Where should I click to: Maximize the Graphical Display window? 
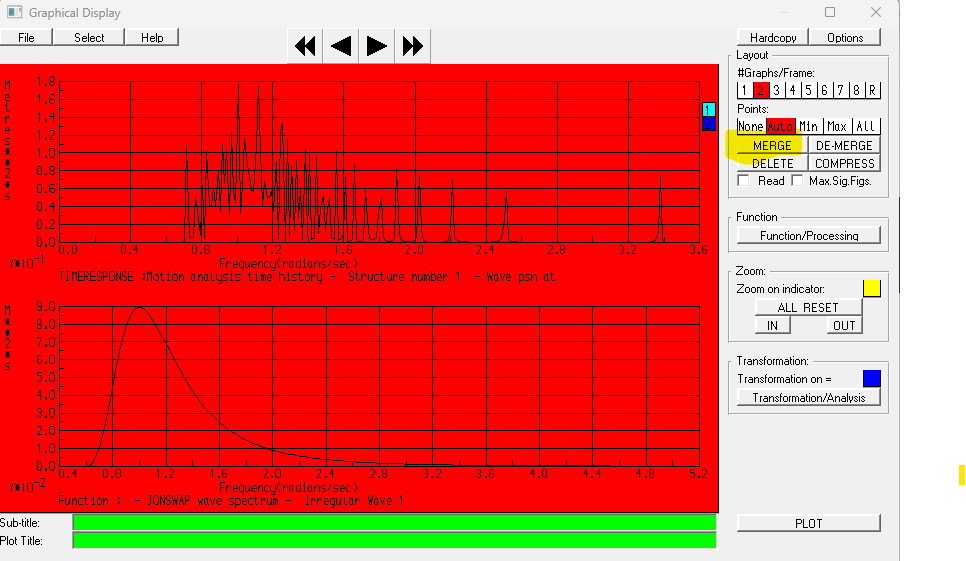(x=830, y=12)
